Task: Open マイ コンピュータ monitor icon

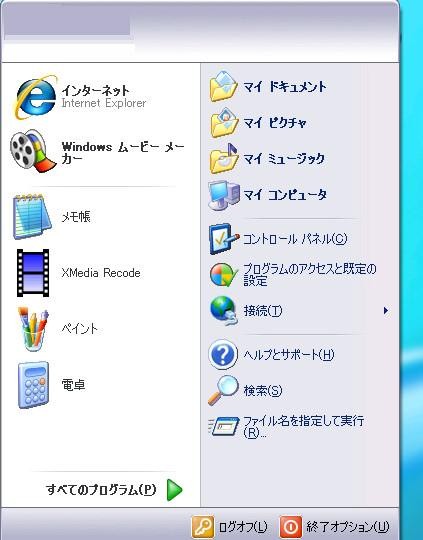Action: (224, 195)
